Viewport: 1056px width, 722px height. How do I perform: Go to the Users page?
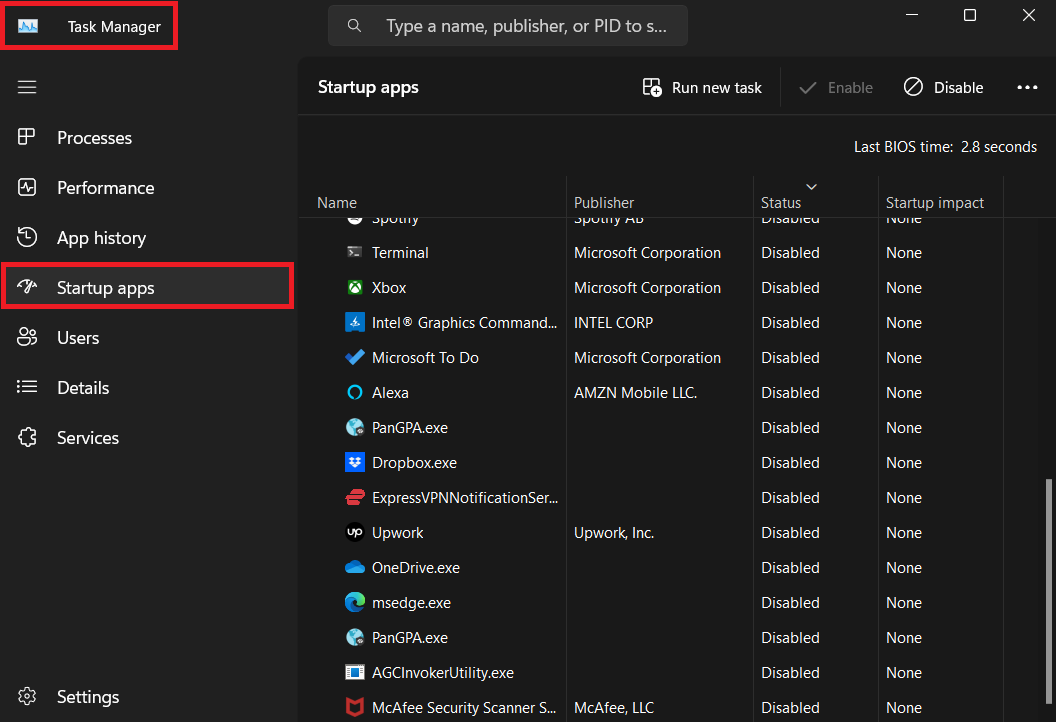147,337
